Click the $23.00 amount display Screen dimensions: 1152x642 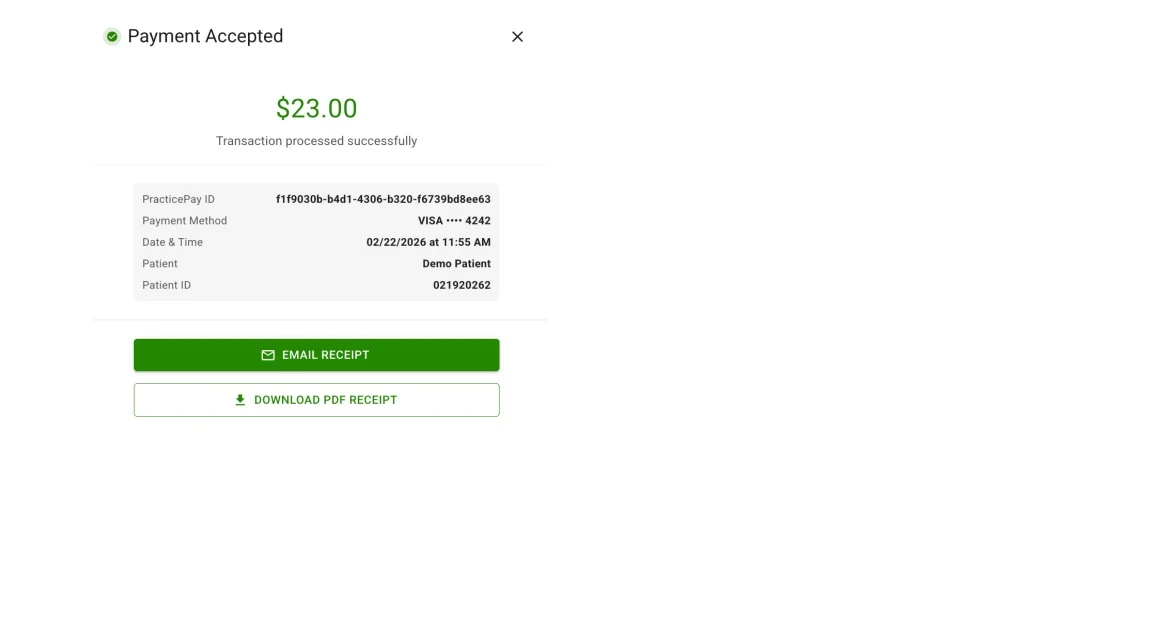tap(316, 107)
